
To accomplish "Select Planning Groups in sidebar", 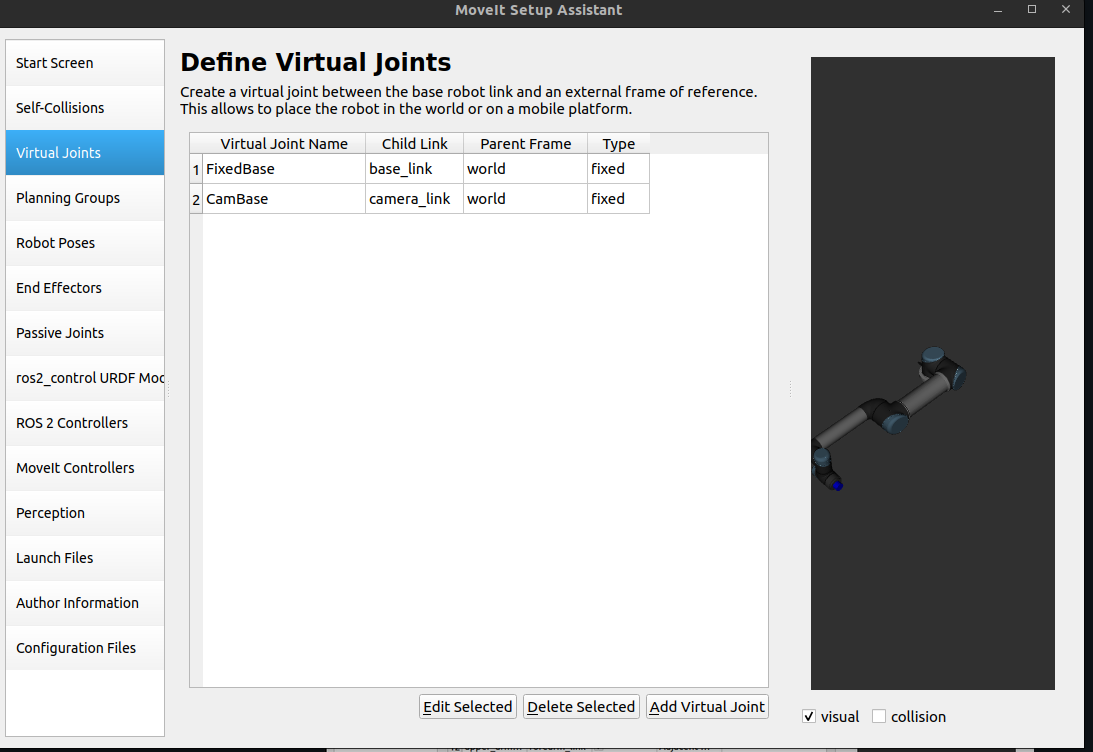I will [x=85, y=198].
